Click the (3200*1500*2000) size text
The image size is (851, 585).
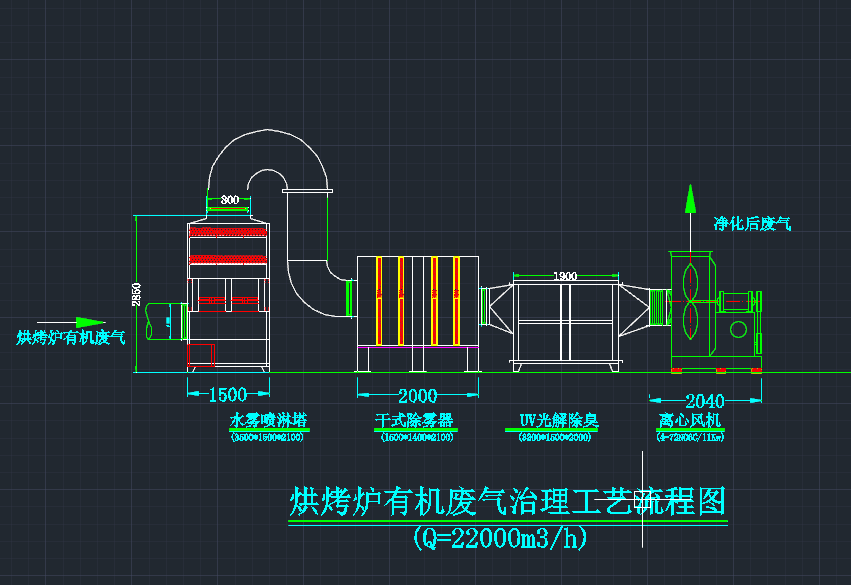click(x=555, y=437)
